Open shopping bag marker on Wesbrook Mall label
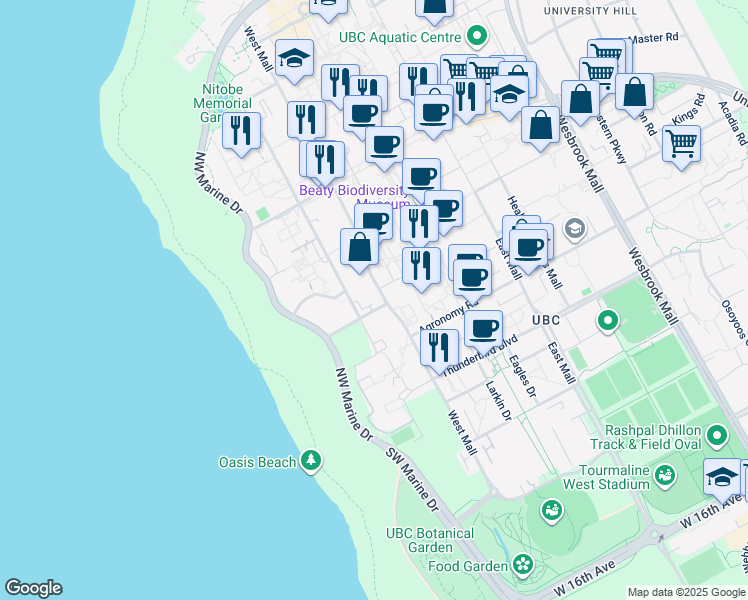748x600 pixels. pos(540,127)
